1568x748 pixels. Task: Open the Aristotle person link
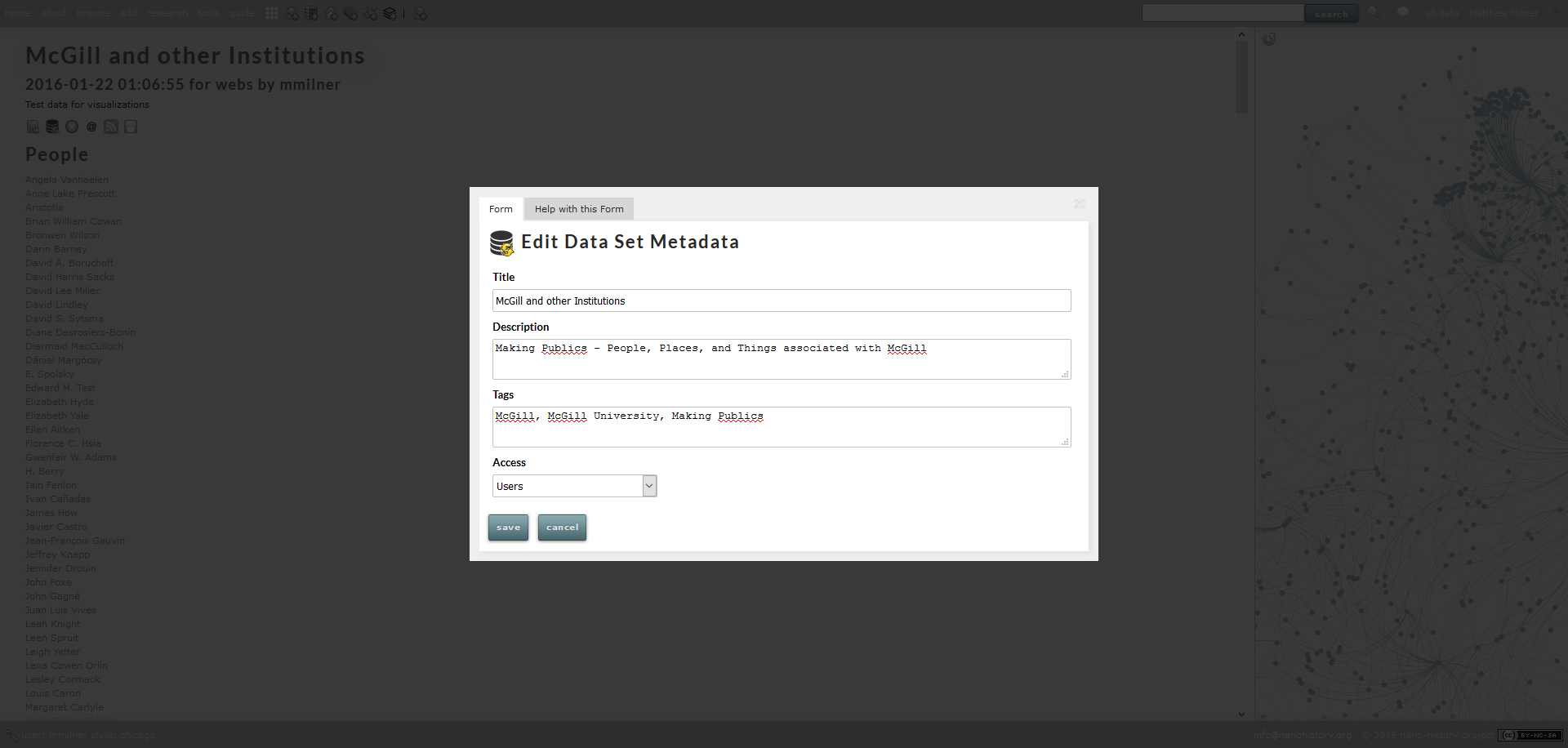coord(44,207)
